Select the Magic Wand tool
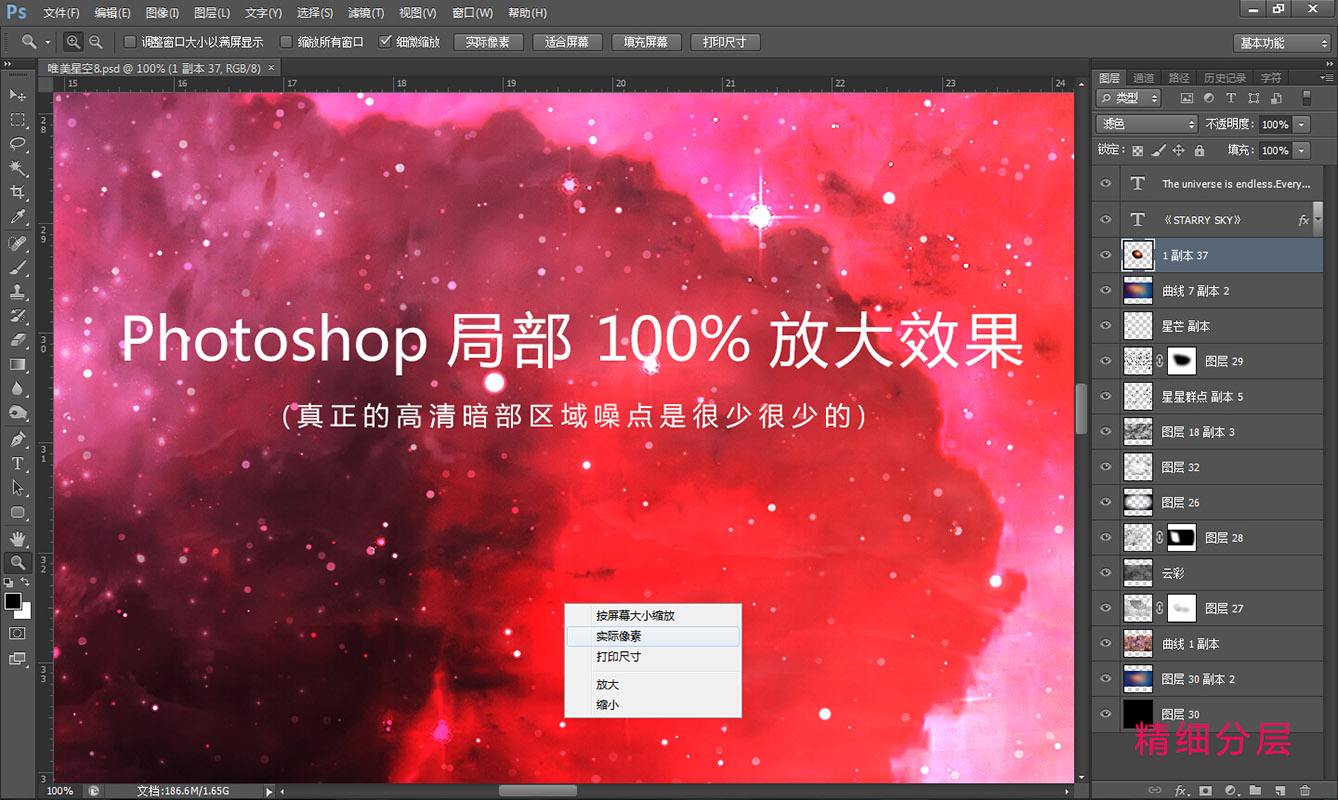 pyautogui.click(x=18, y=168)
